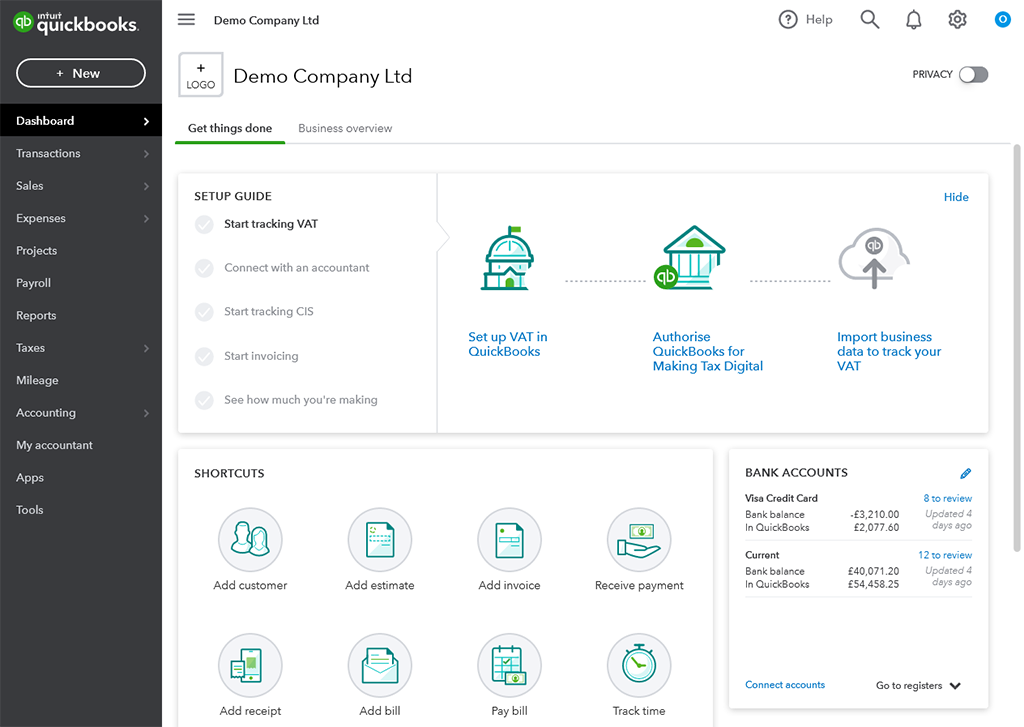This screenshot has width=1024, height=727.
Task: Click the Pay bill shortcut icon
Action: tap(509, 665)
